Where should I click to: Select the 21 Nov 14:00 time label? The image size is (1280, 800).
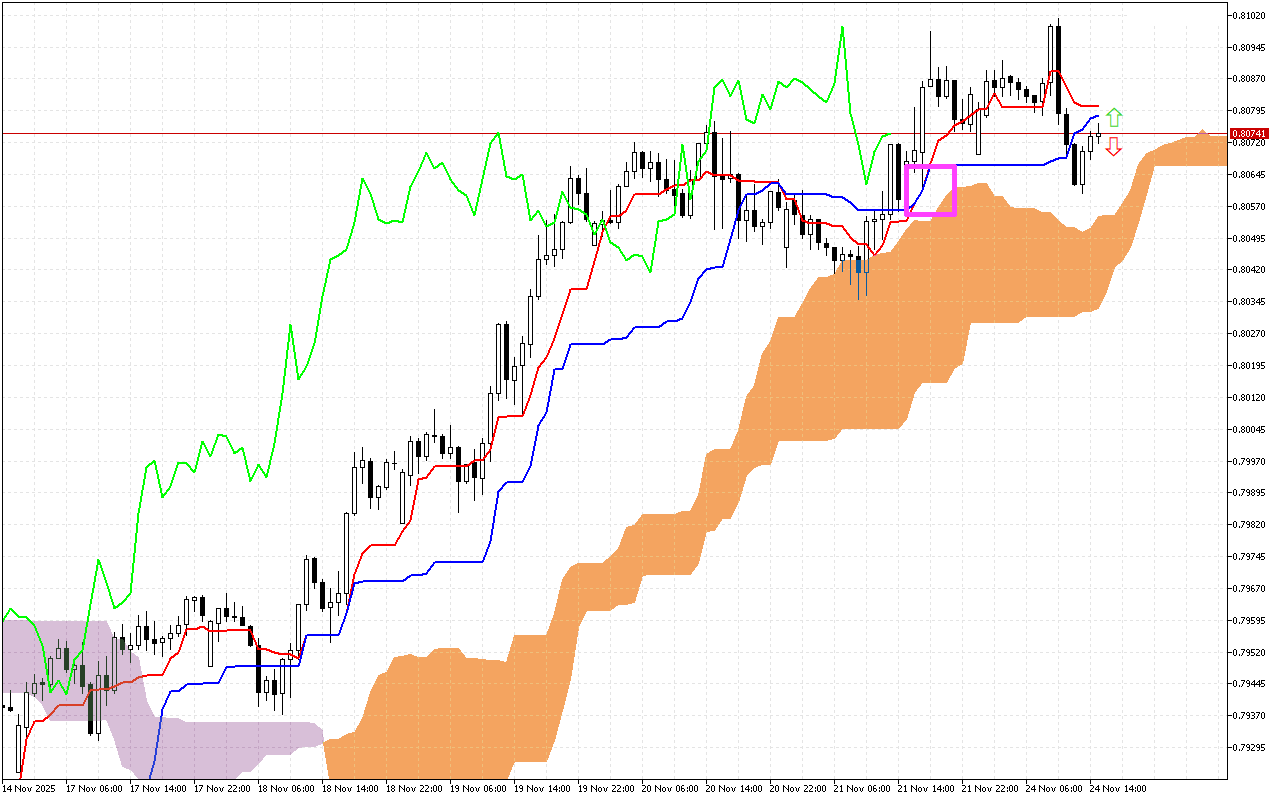click(926, 788)
